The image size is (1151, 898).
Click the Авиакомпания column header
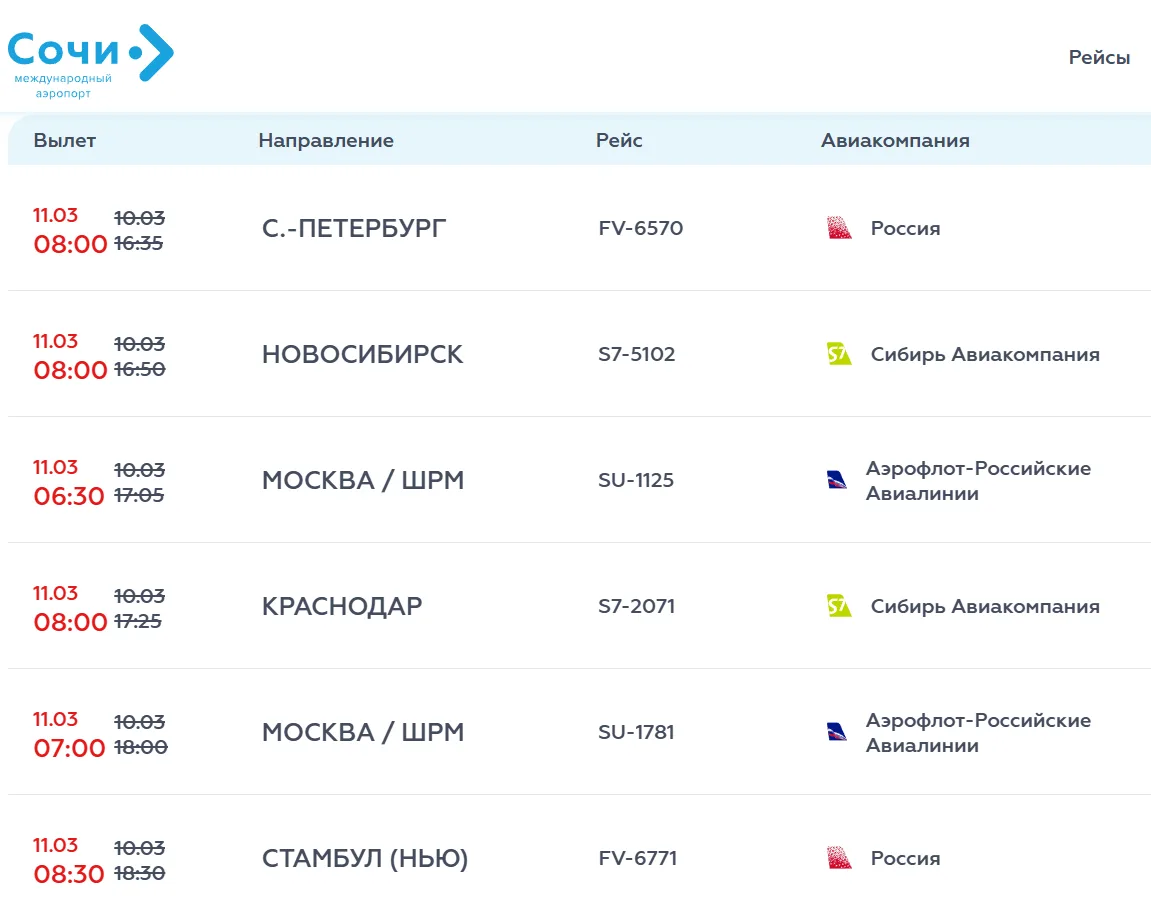click(x=895, y=141)
